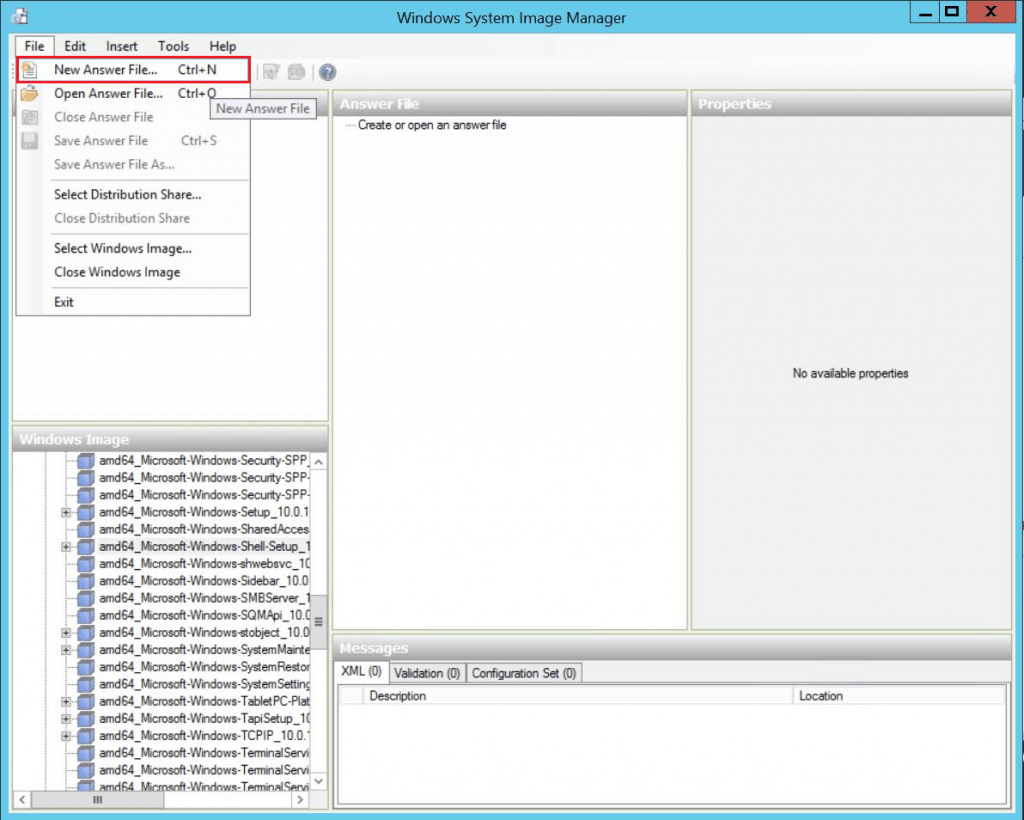Screen dimensions: 1024x820
Task: Select the amd64_Microsoft-Windows-TCPIP row
Action: pyautogui.click(x=204, y=736)
